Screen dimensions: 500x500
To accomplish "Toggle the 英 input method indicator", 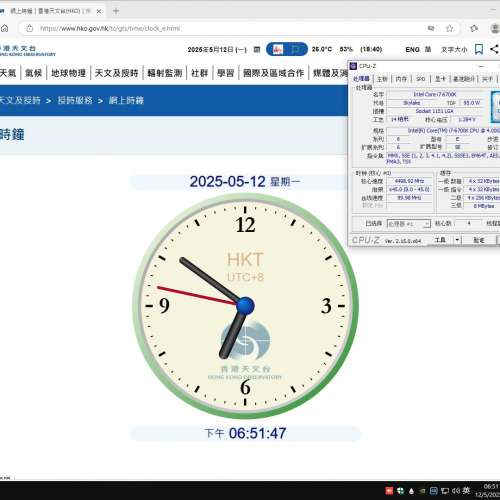I will pyautogui.click(x=466, y=490).
